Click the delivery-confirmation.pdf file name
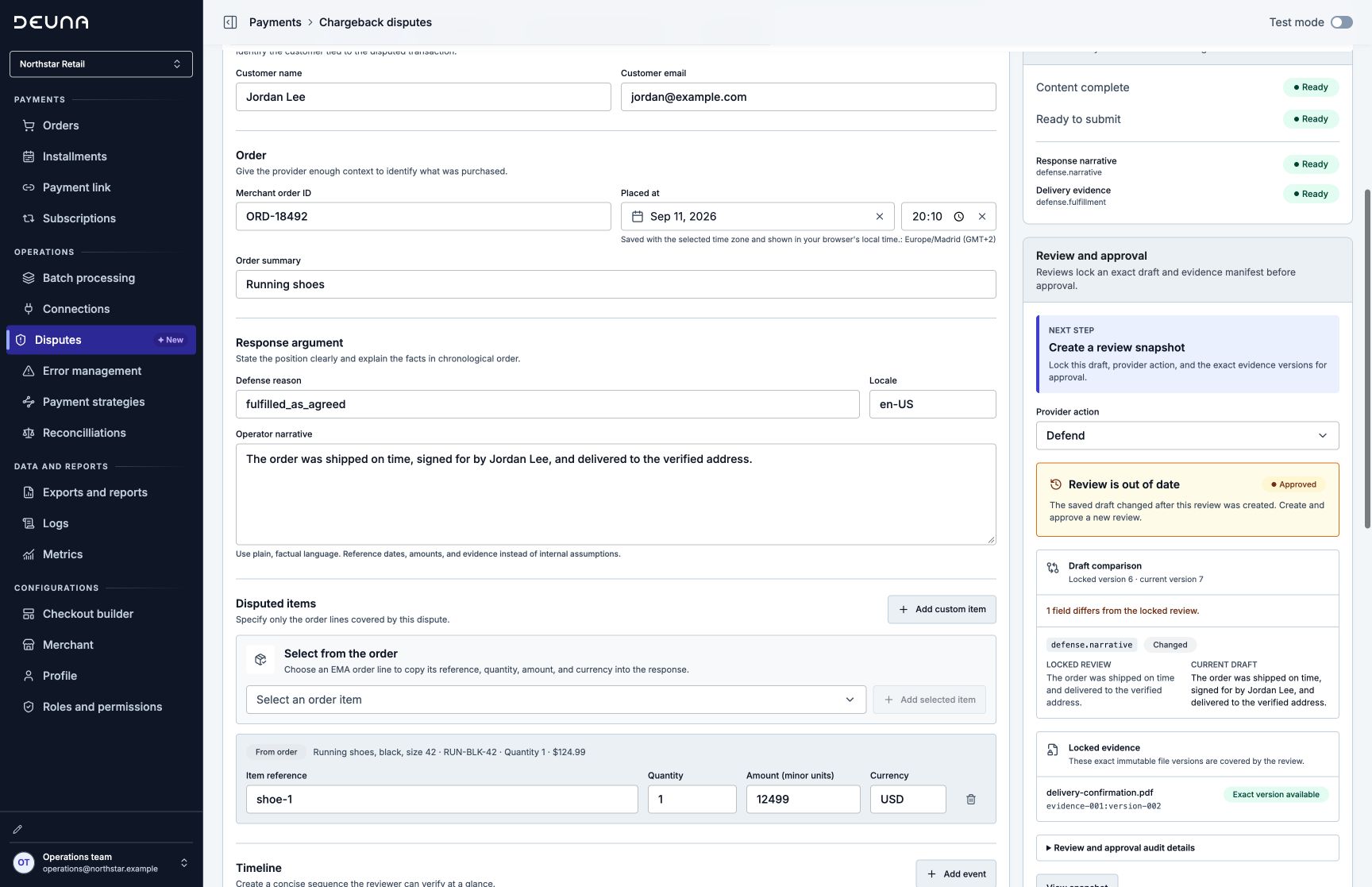This screenshot has height=887, width=1372. (1099, 793)
